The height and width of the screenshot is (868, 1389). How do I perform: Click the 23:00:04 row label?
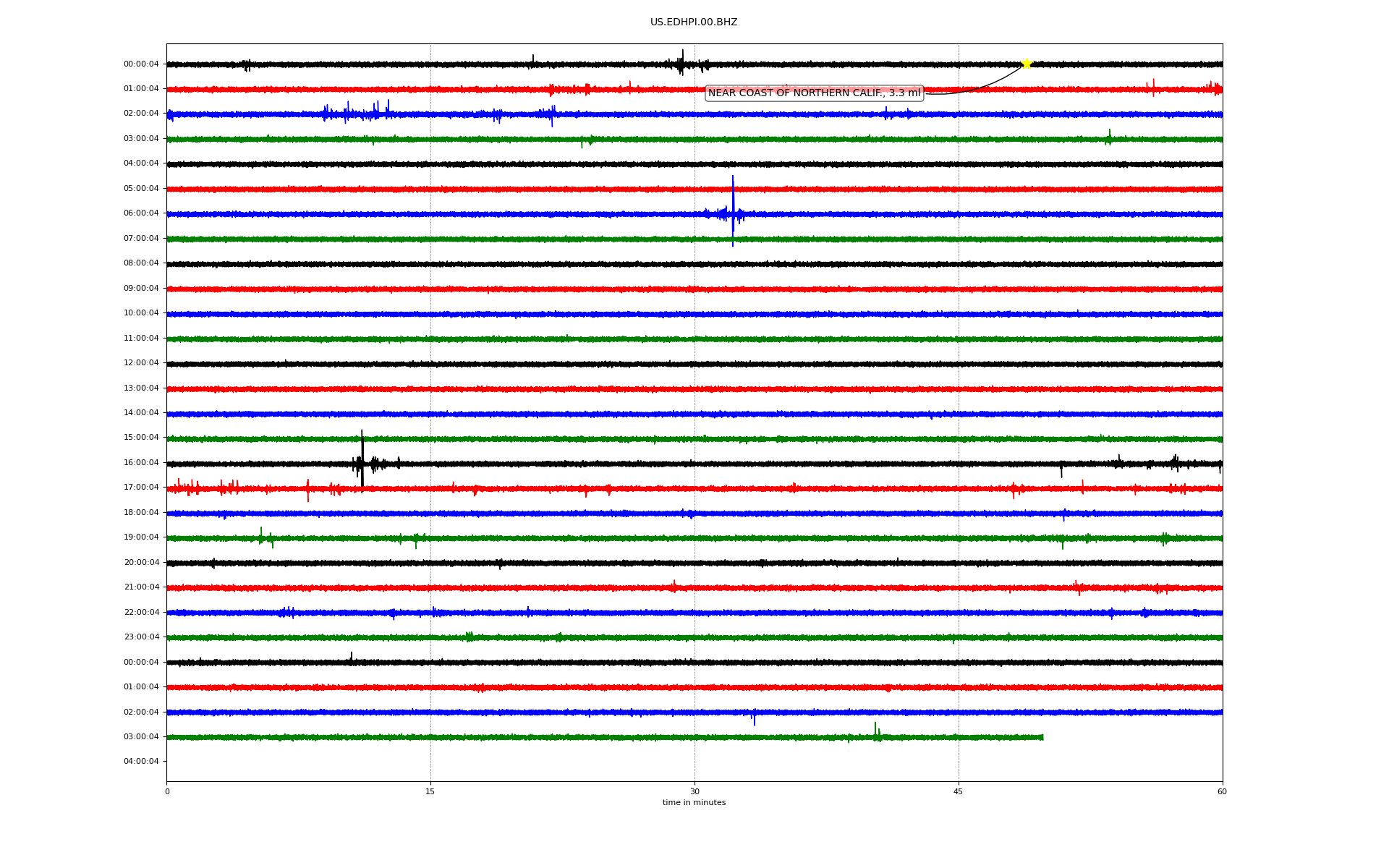coord(141,637)
